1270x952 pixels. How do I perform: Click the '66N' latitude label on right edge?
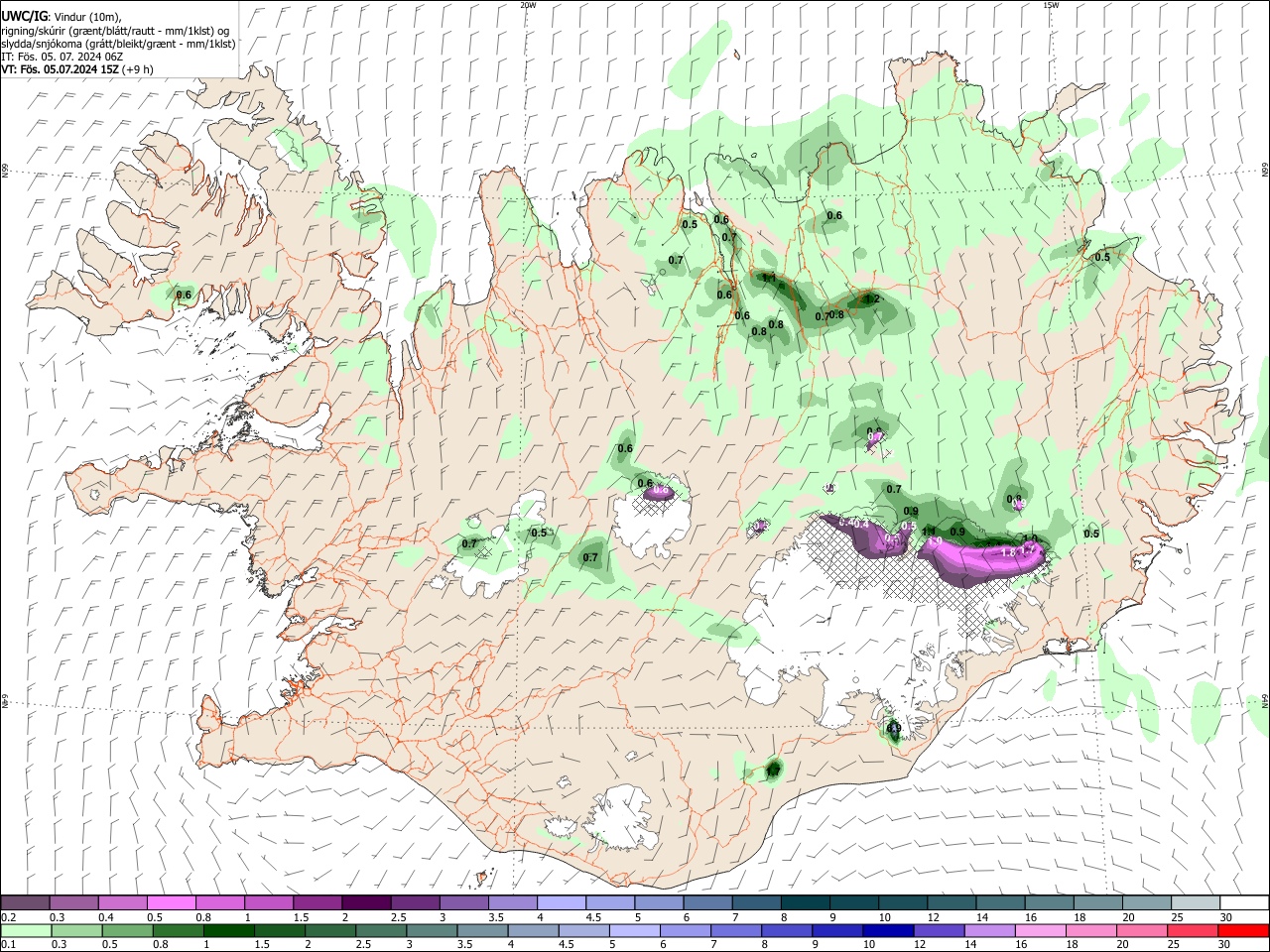pos(1265,171)
